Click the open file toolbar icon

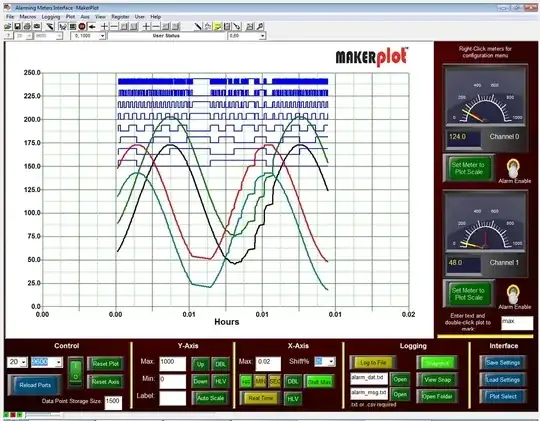click(x=8, y=27)
